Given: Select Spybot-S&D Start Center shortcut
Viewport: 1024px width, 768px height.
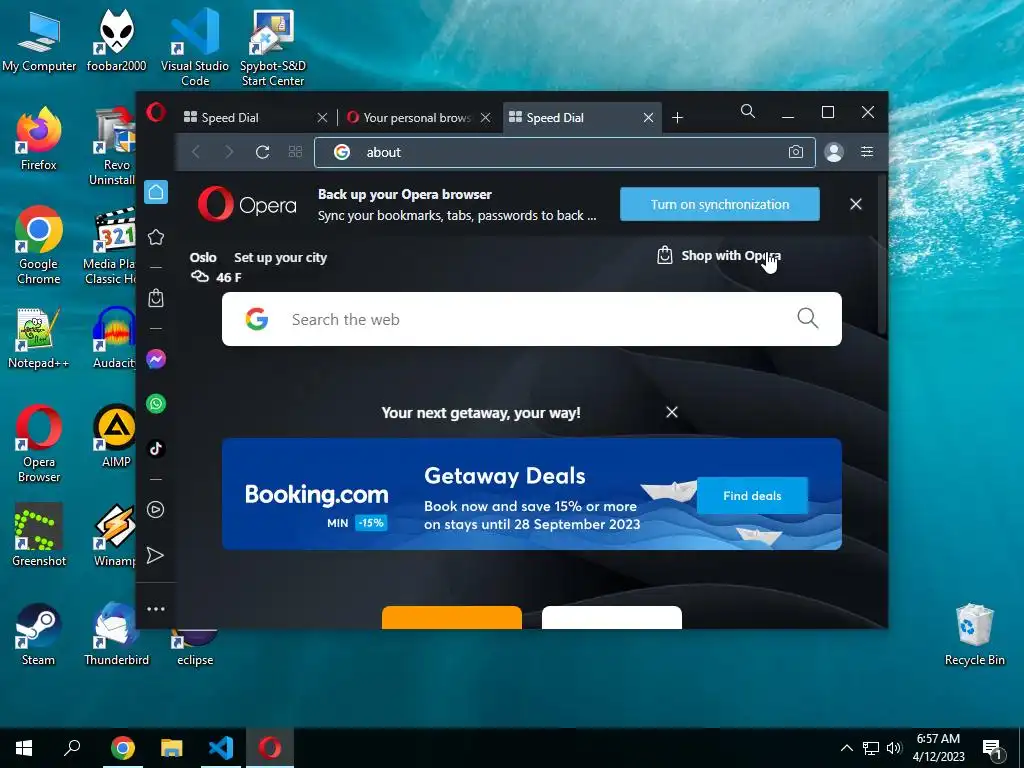Looking at the screenshot, I should (x=272, y=48).
